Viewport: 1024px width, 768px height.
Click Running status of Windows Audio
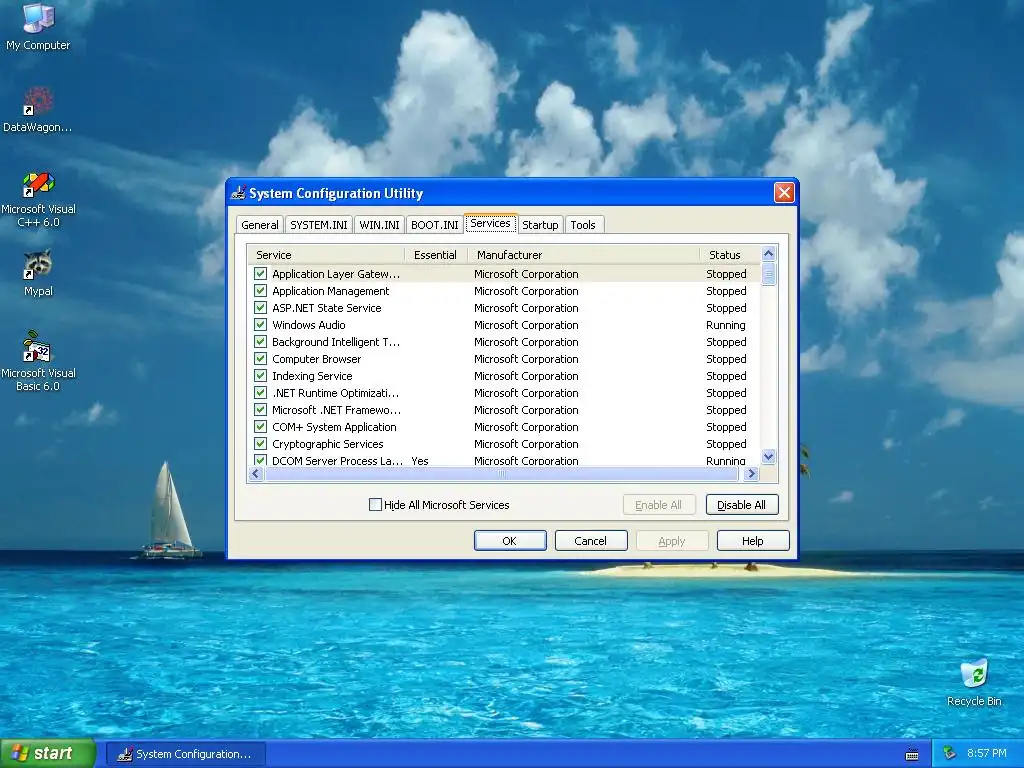tap(726, 325)
